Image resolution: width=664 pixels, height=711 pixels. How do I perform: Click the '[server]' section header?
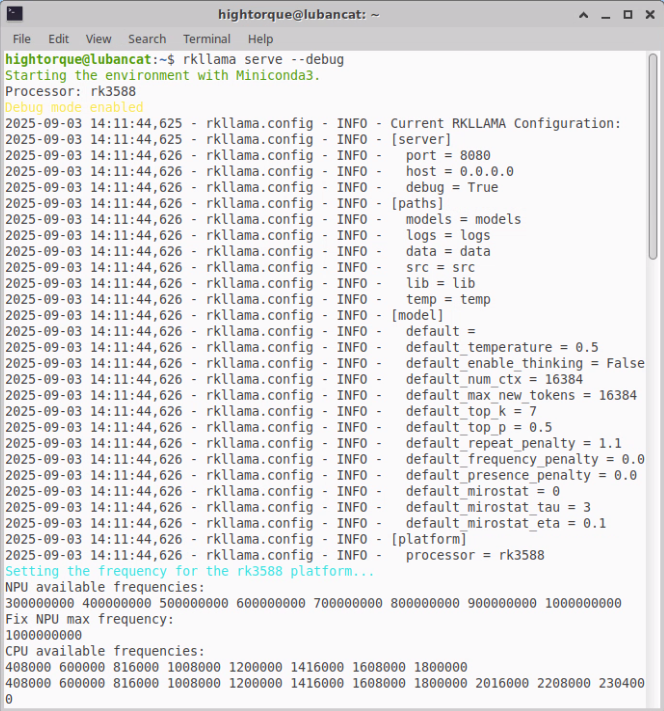click(x=421, y=139)
